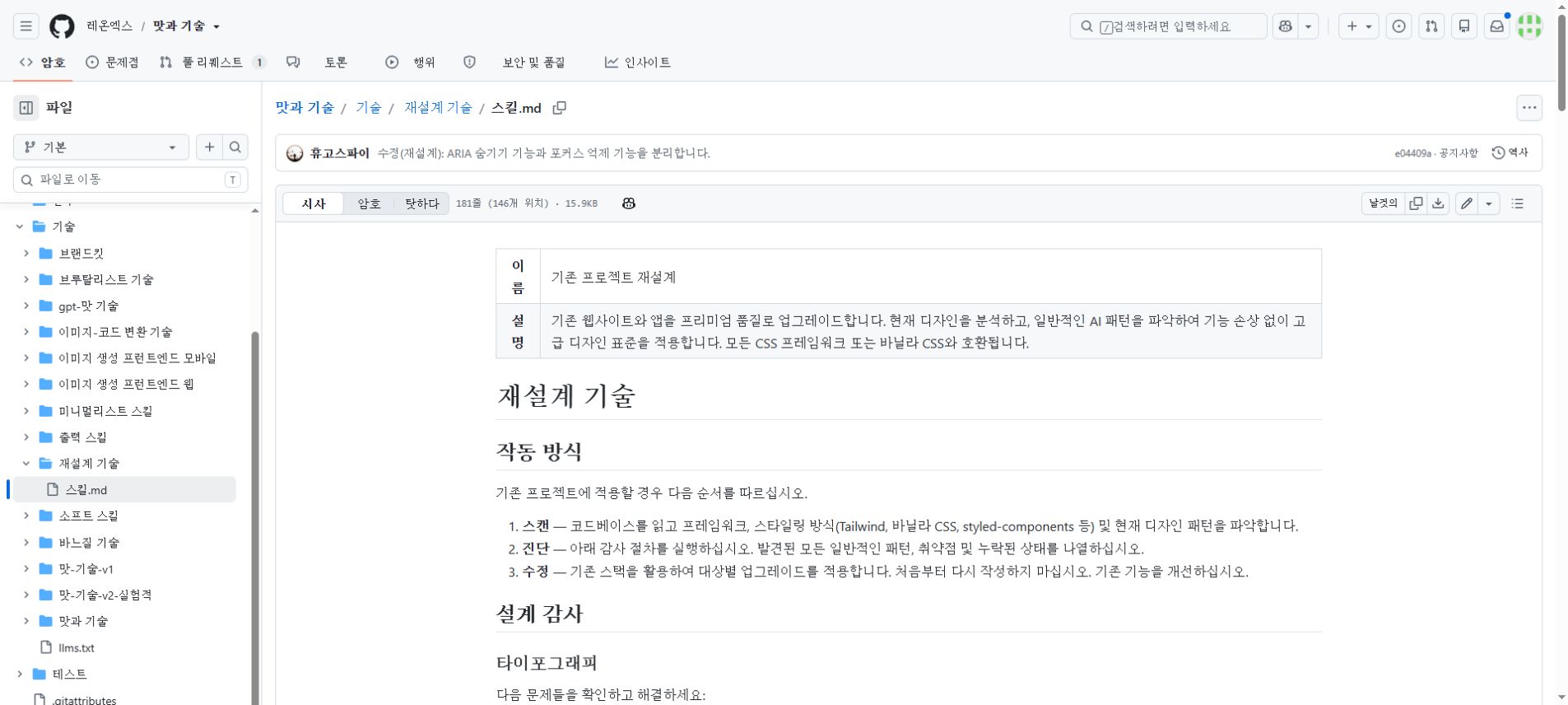Viewport: 1568px width, 705px height.
Task: Open the pull requests icon in top bar
Action: pos(1431,26)
